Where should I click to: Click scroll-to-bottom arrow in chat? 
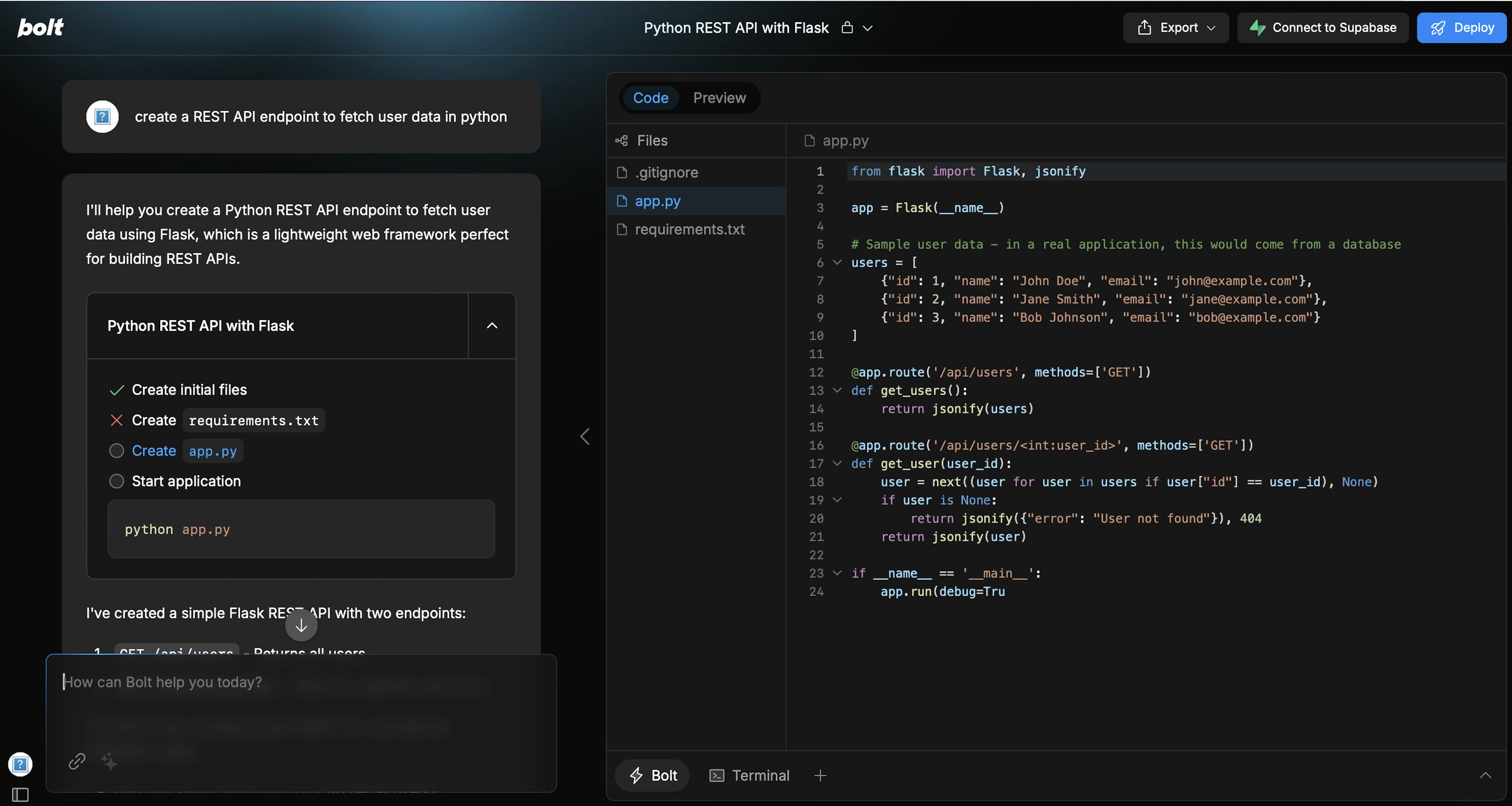pyautogui.click(x=301, y=626)
